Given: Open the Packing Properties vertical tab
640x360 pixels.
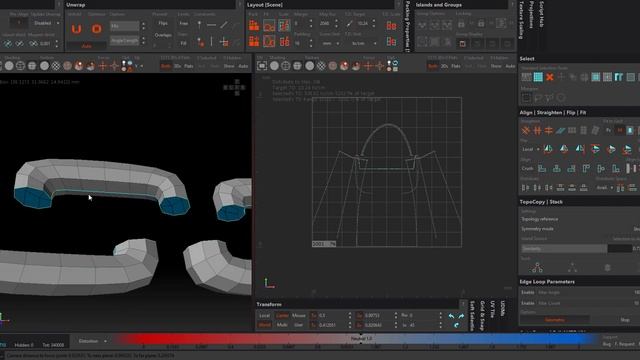Looking at the screenshot, I should 407,26.
